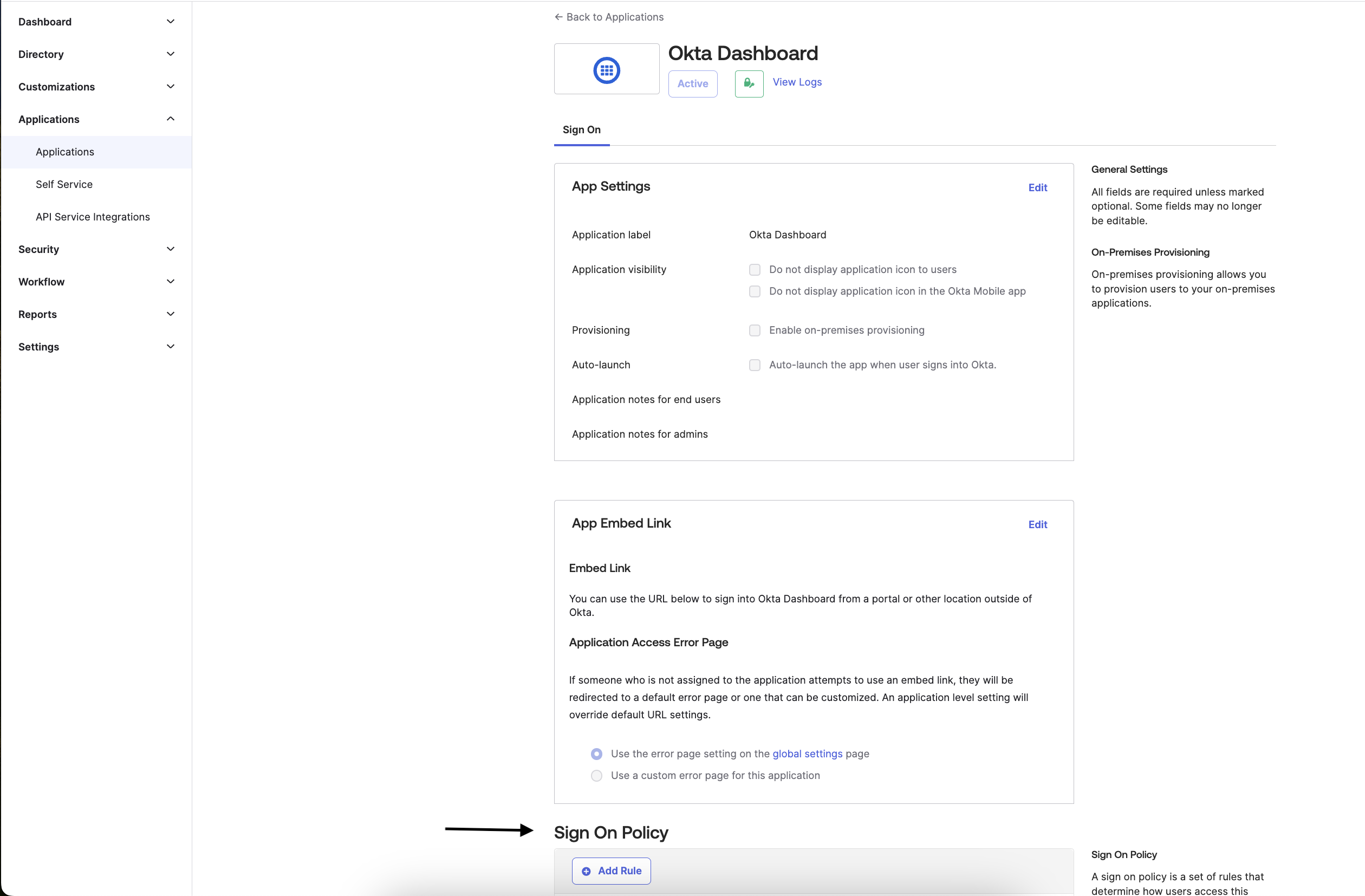This screenshot has width=1365, height=896.
Task: Click the Embed Link subheading
Action: pyautogui.click(x=599, y=568)
